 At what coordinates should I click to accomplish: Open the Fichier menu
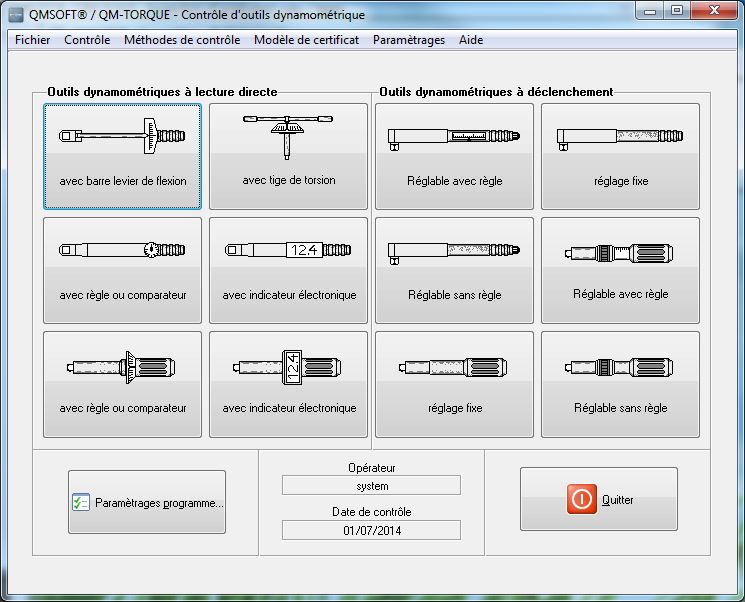[x=32, y=40]
